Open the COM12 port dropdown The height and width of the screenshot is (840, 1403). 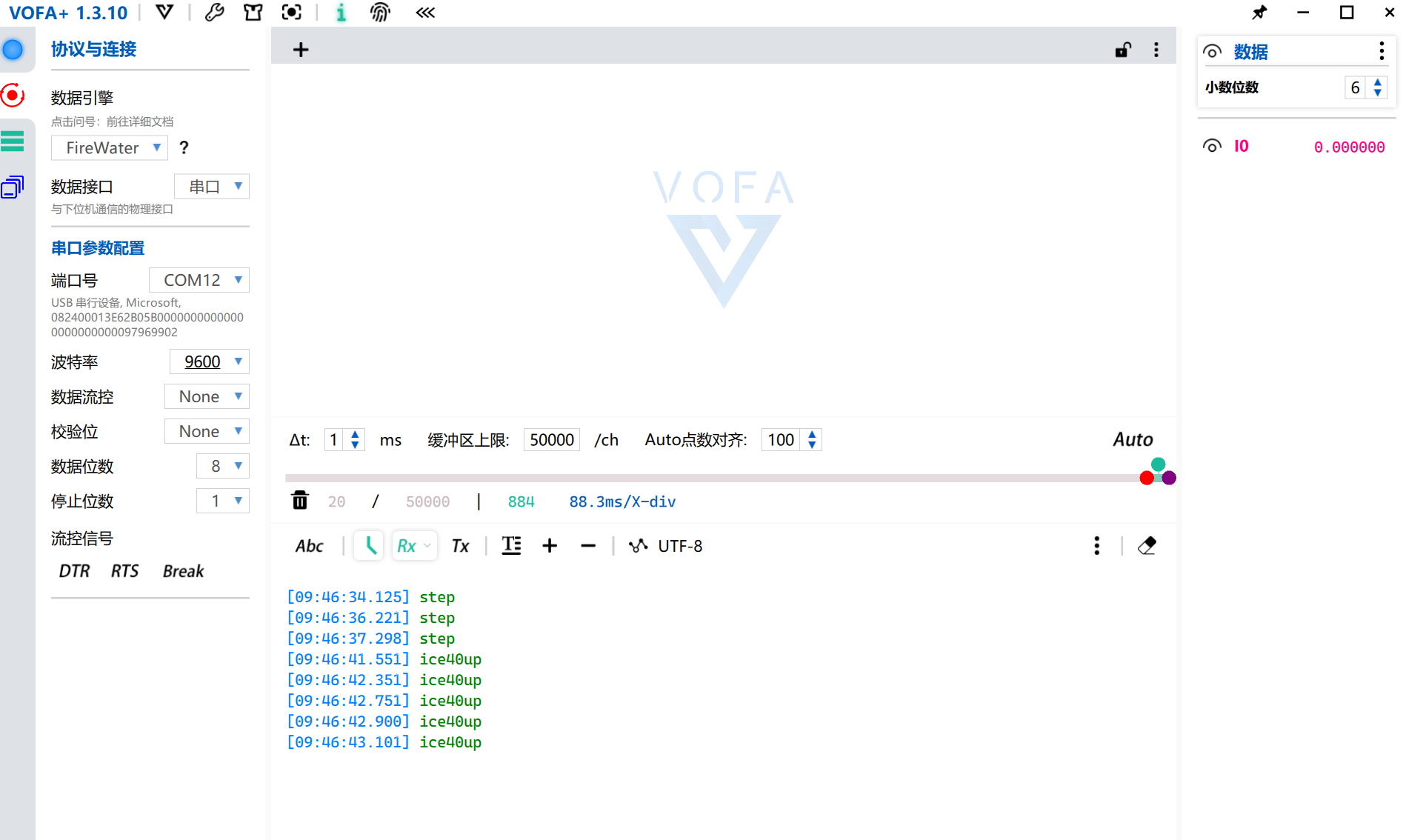[x=199, y=280]
